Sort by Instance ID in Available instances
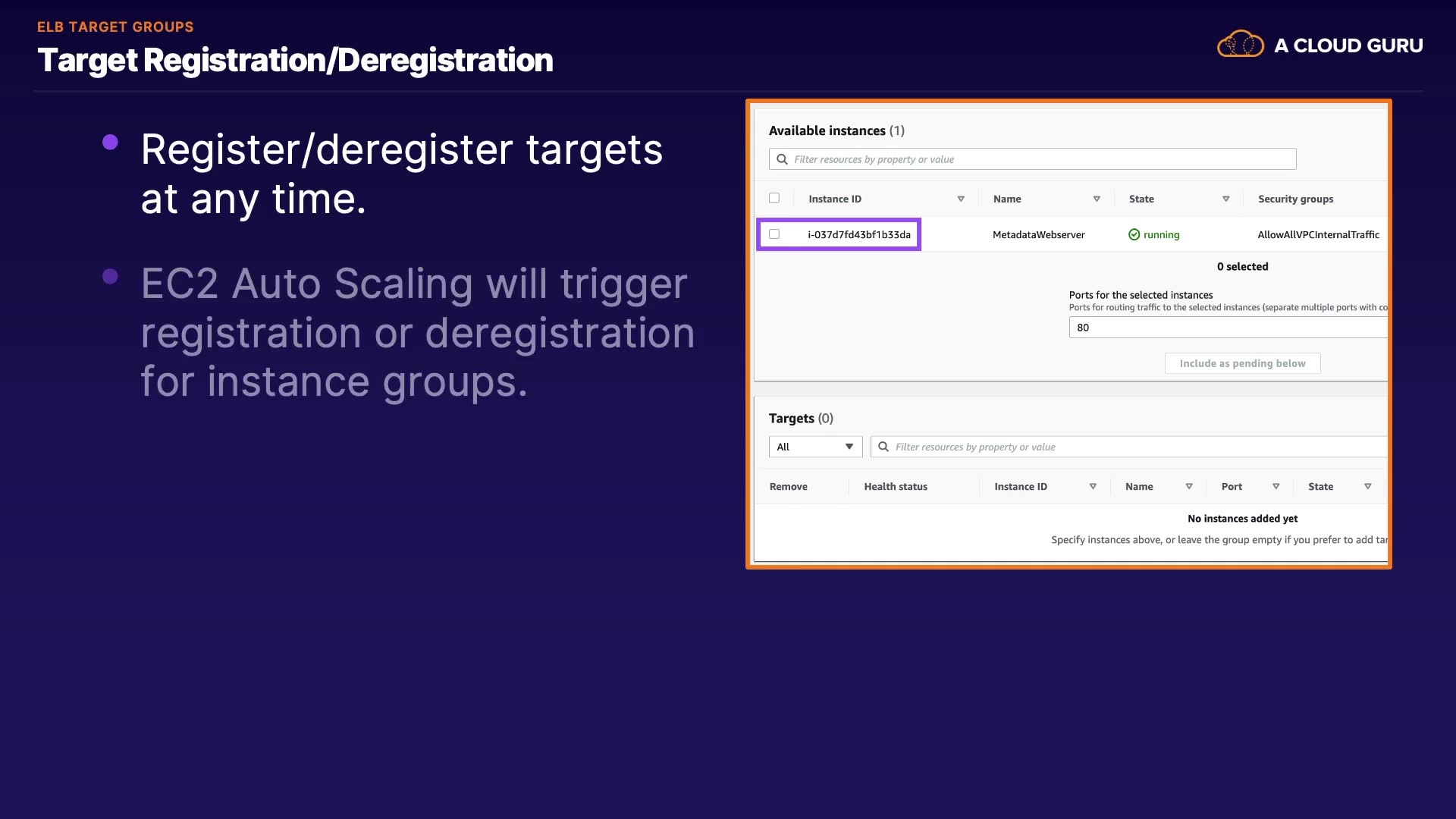 click(x=960, y=199)
